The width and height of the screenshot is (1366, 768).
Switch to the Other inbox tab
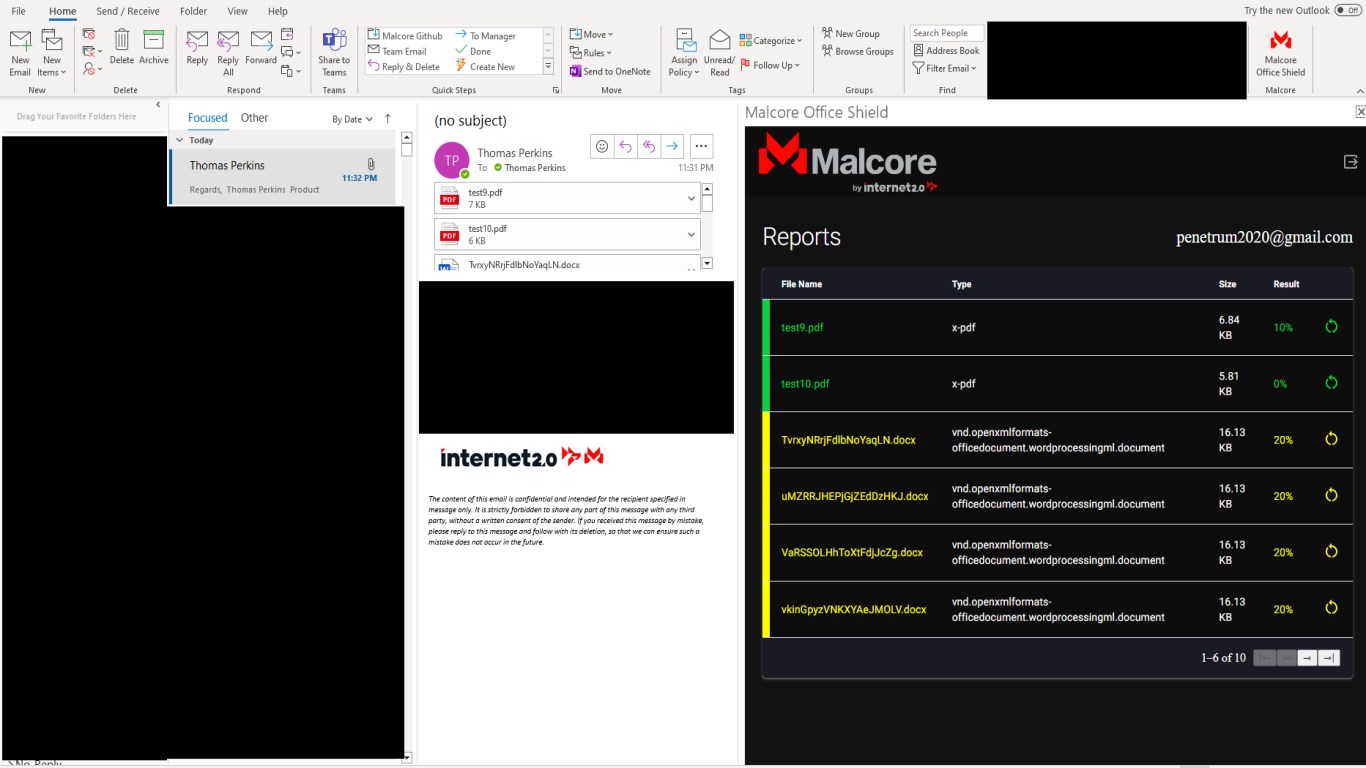tap(254, 118)
